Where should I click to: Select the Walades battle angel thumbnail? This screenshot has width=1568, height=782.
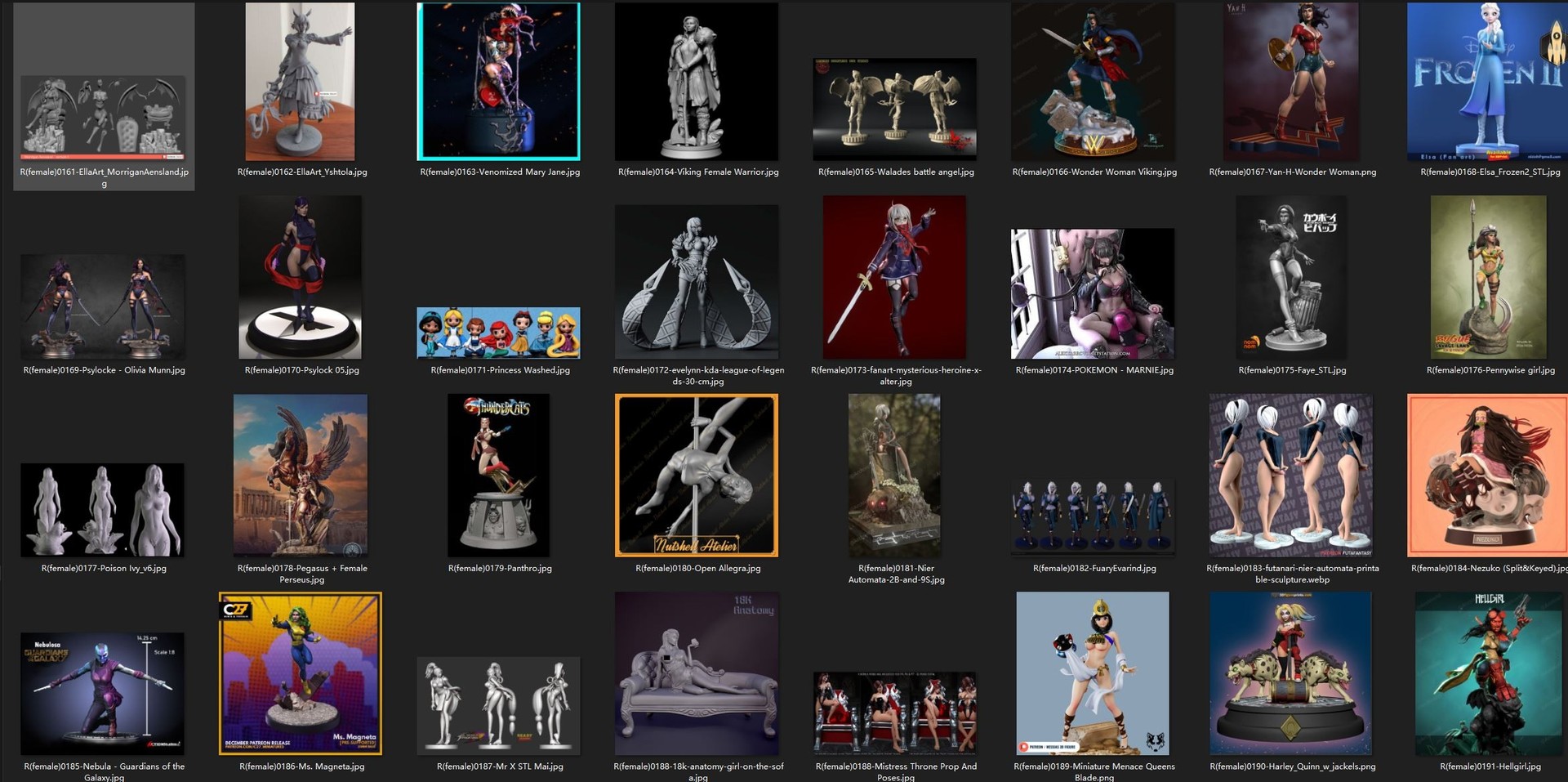pos(895,109)
